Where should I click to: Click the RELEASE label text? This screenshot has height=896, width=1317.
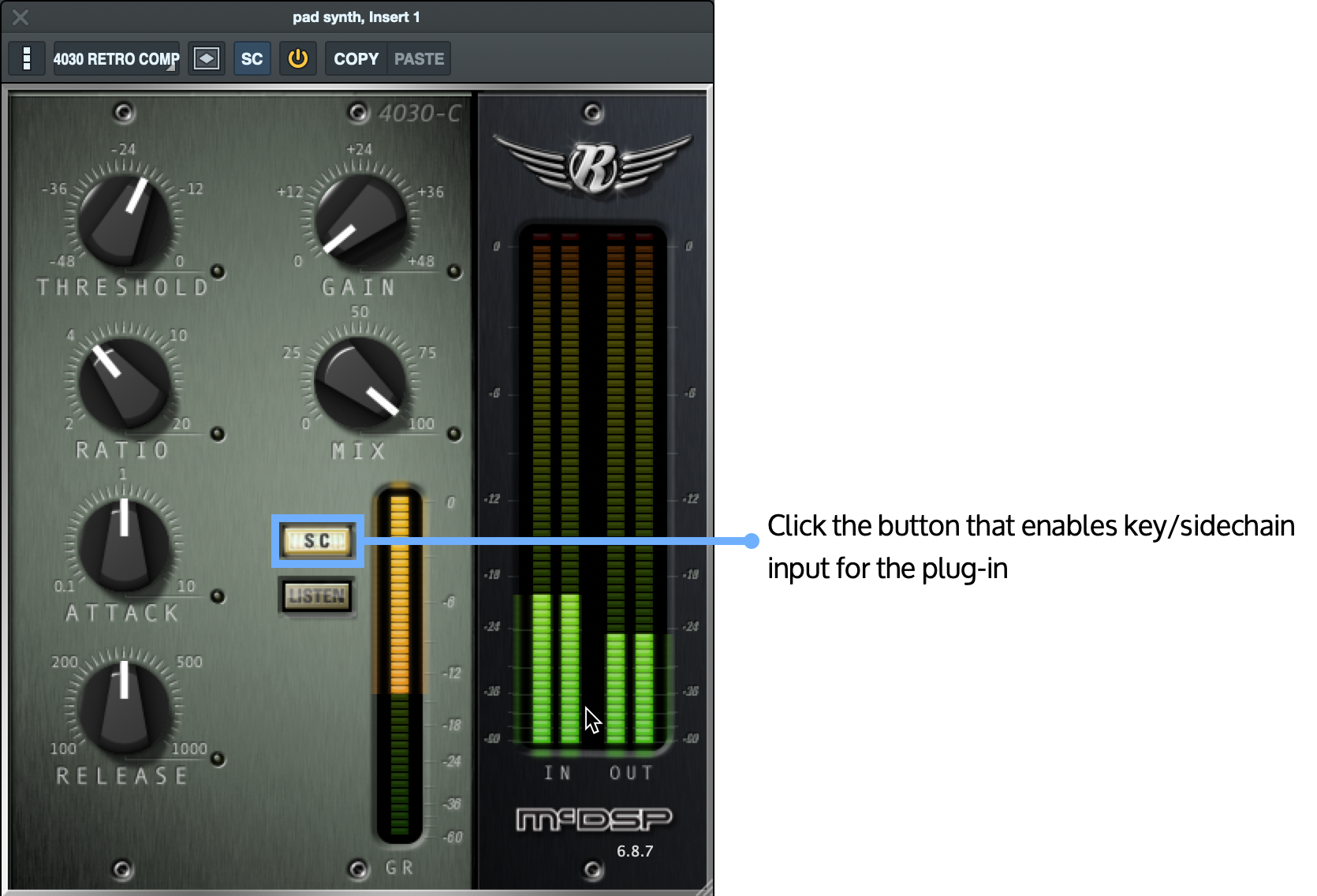click(x=121, y=776)
